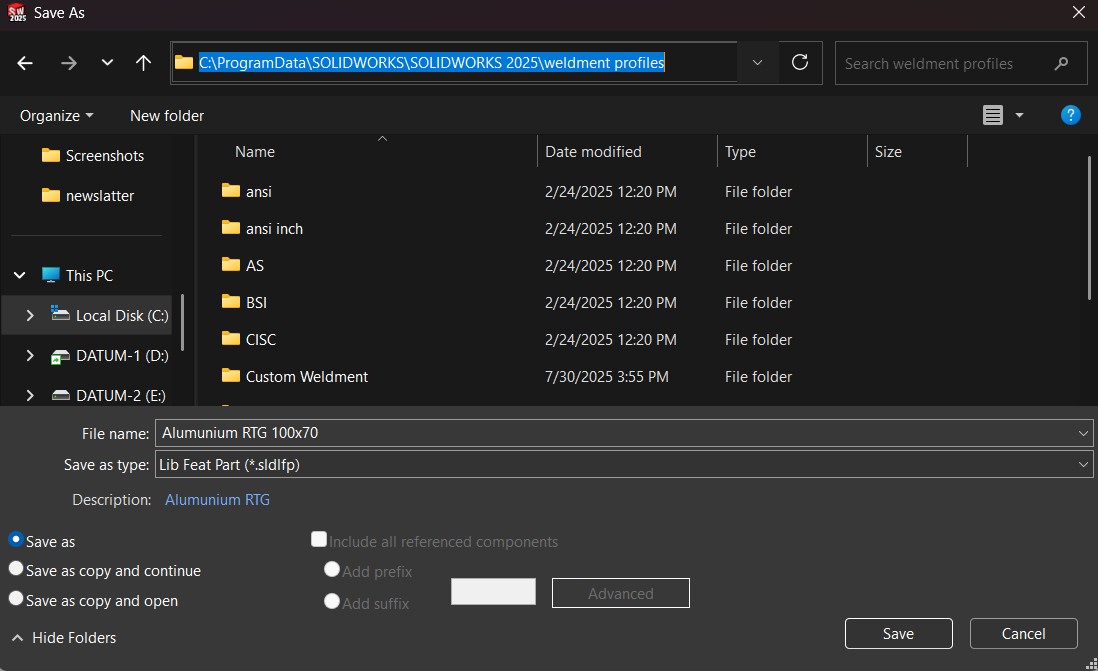Refresh the weldment profiles folder
This screenshot has width=1098, height=671.
tap(800, 63)
